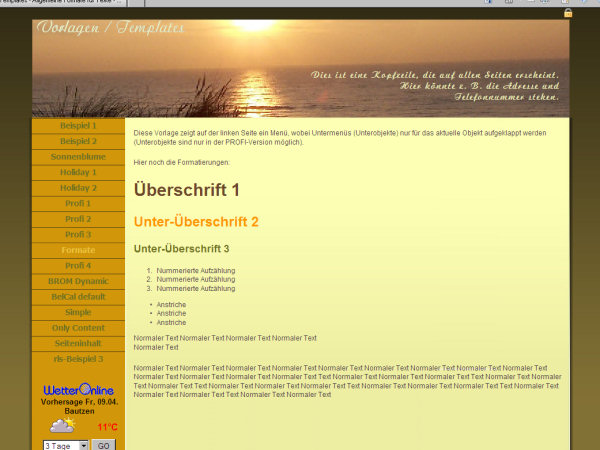
Task: Open Holiday 1 from the left menu
Action: tap(78, 173)
